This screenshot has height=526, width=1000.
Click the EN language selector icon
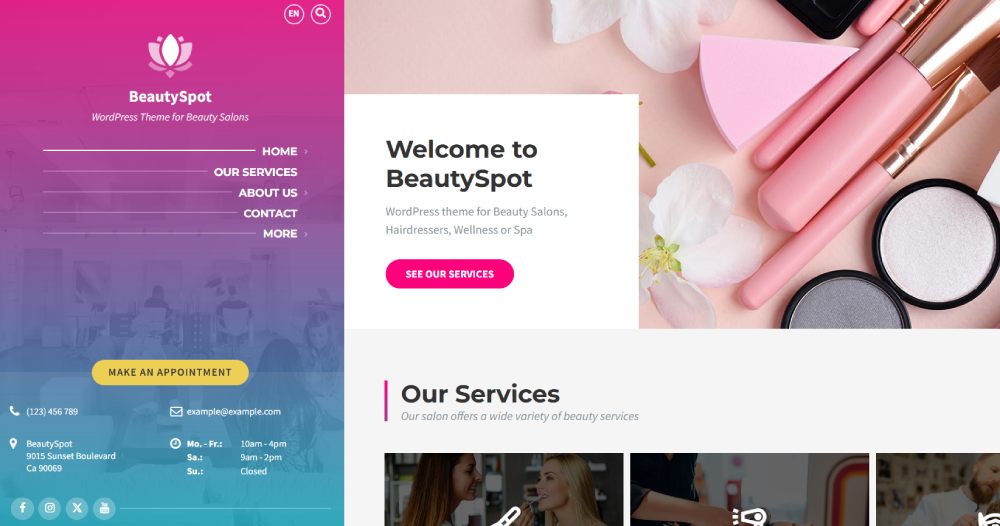(294, 13)
